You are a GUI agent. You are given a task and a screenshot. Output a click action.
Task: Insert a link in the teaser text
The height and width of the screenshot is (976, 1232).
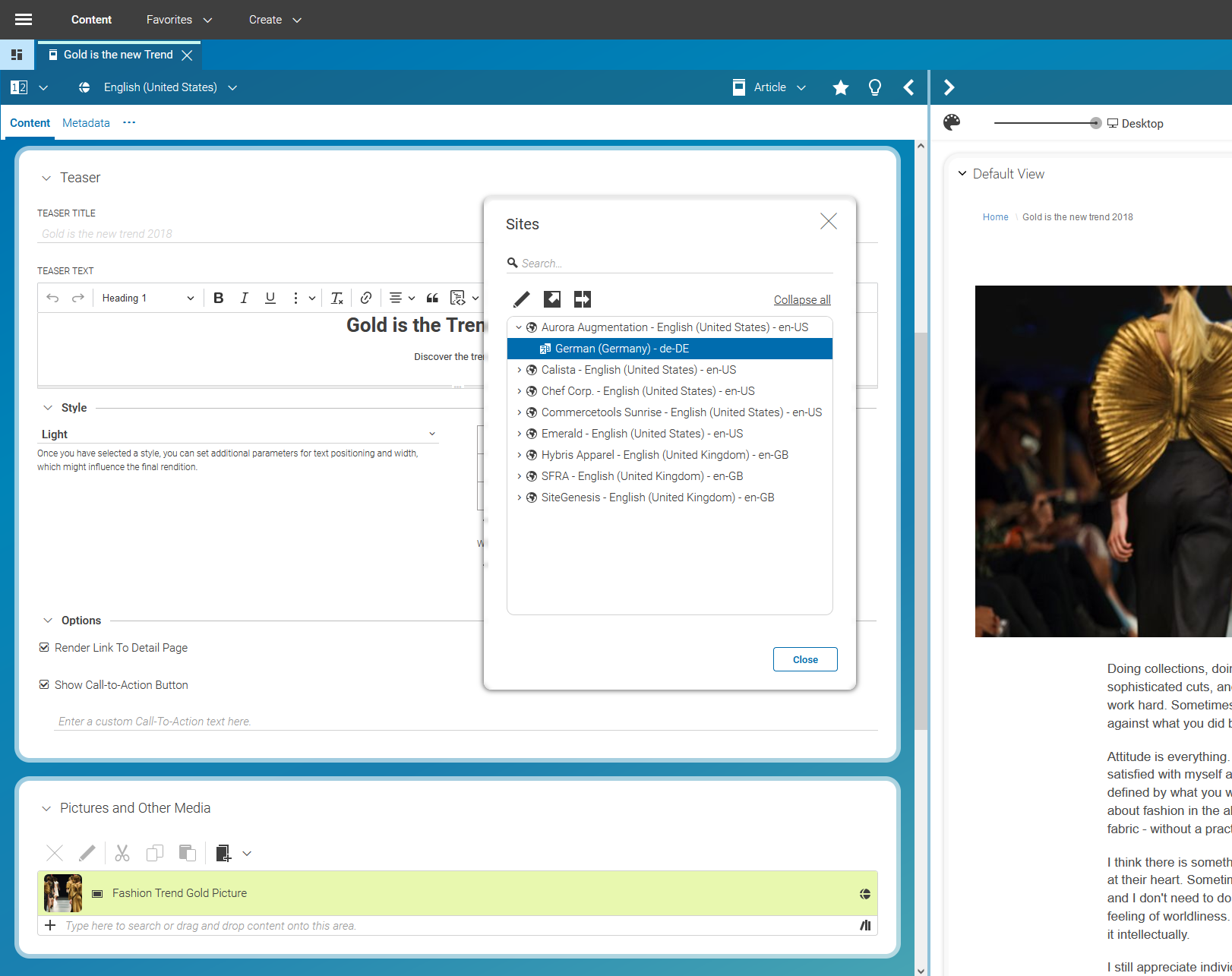tap(366, 298)
